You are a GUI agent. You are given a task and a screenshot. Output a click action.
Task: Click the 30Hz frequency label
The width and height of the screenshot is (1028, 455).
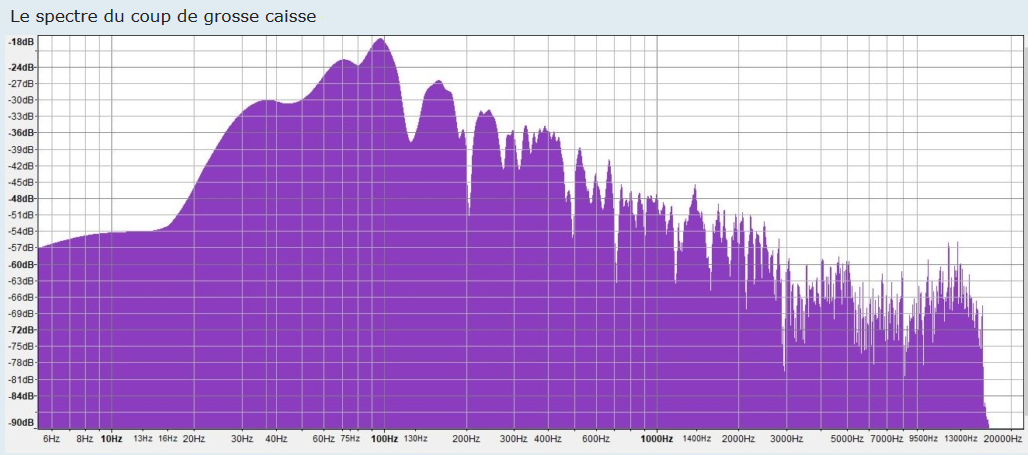[x=243, y=438]
